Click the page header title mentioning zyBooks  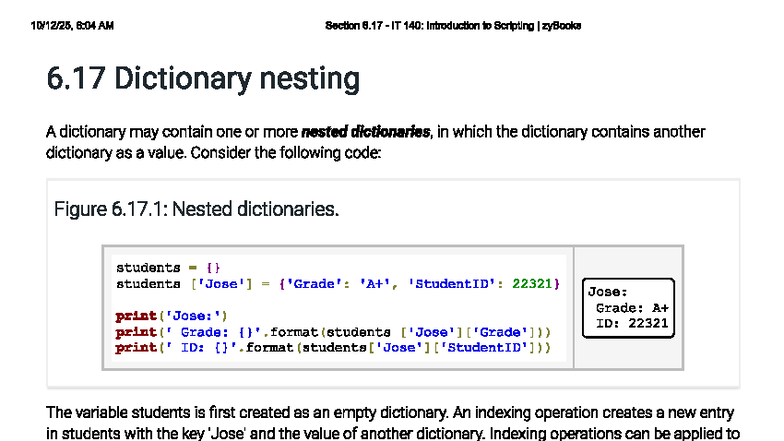pyautogui.click(x=452, y=25)
